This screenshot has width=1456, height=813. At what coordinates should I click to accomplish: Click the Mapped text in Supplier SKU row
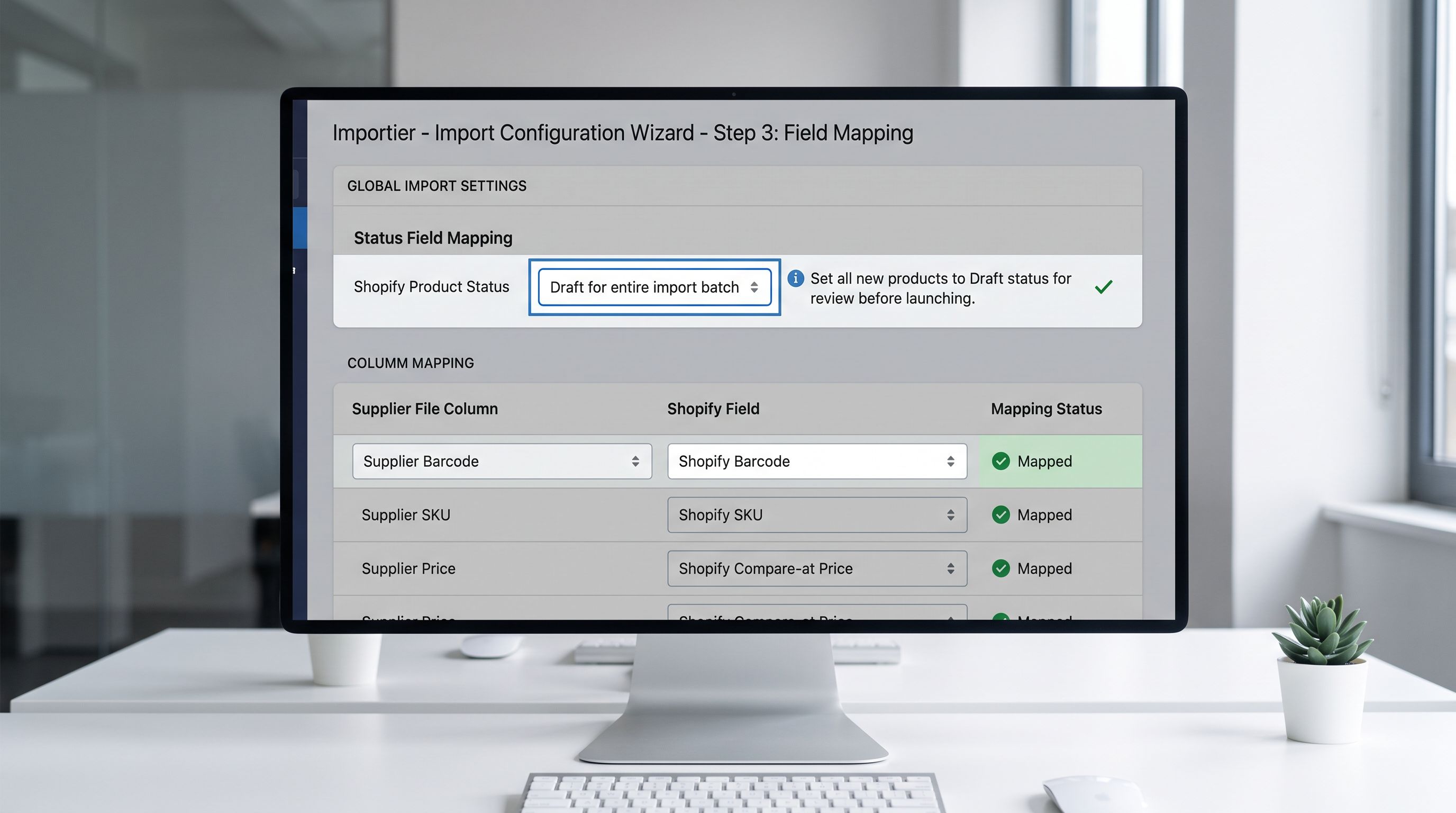click(1044, 515)
